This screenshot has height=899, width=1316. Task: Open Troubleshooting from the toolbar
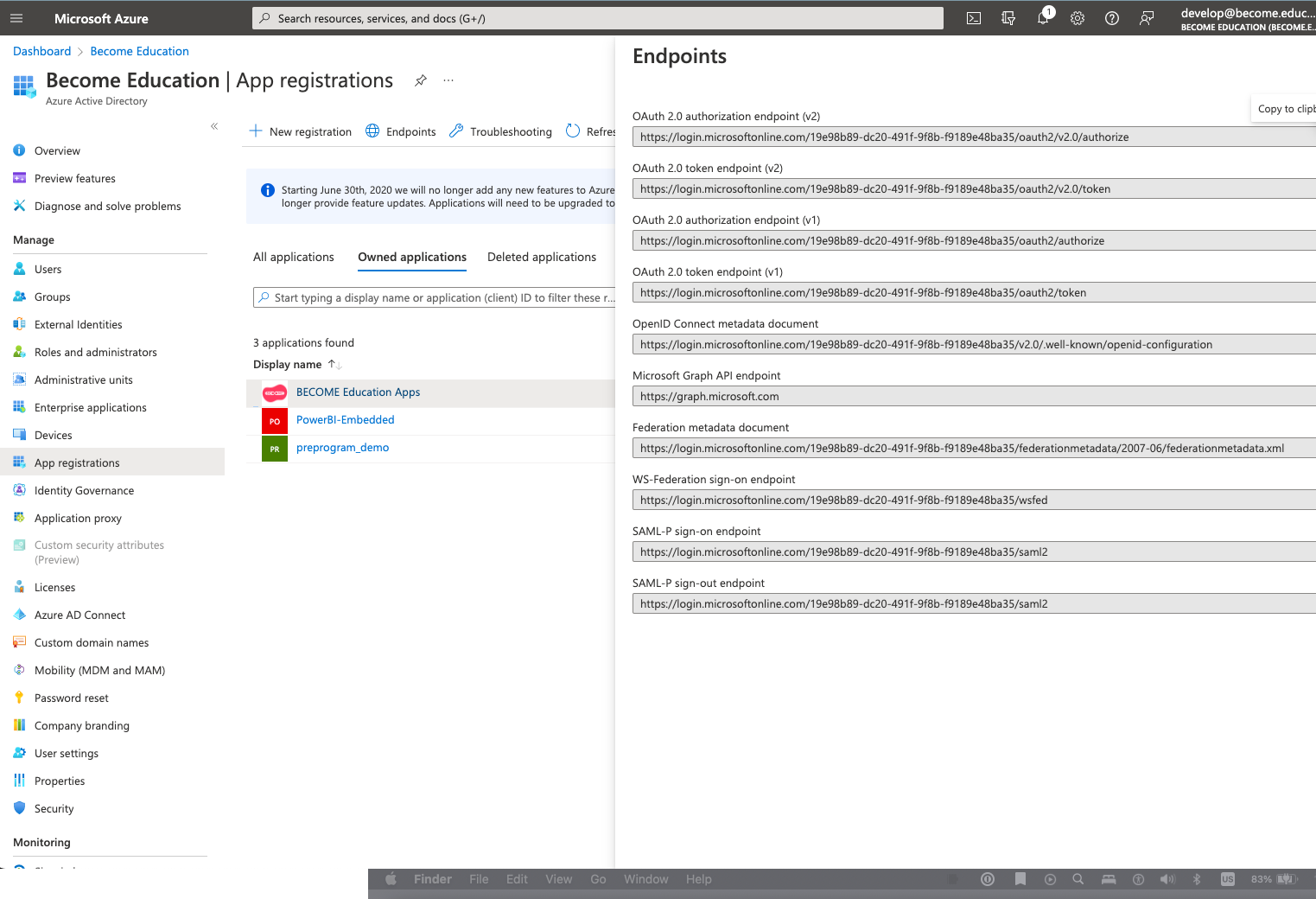500,131
